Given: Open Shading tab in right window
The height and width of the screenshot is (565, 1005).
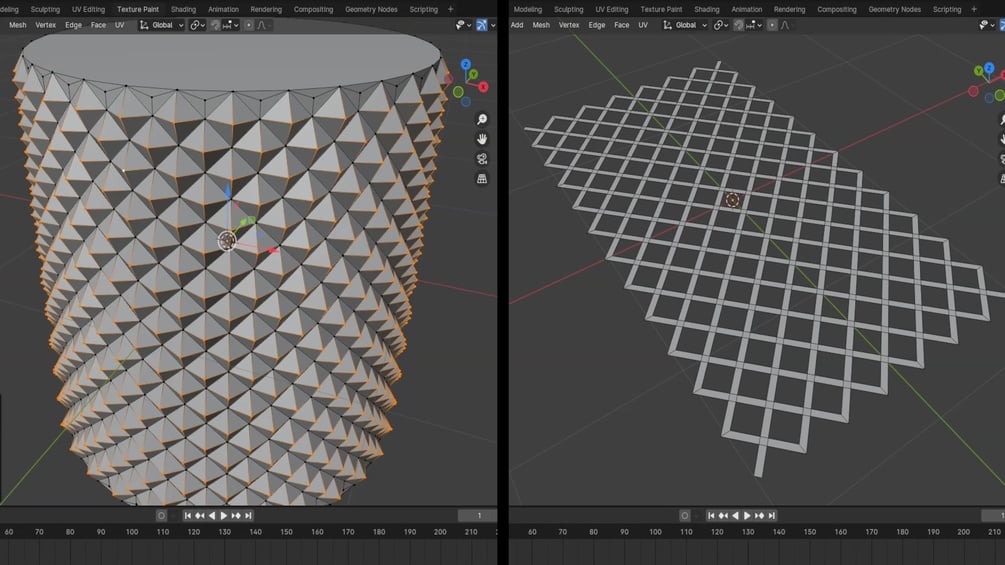Looking at the screenshot, I should pyautogui.click(x=706, y=9).
